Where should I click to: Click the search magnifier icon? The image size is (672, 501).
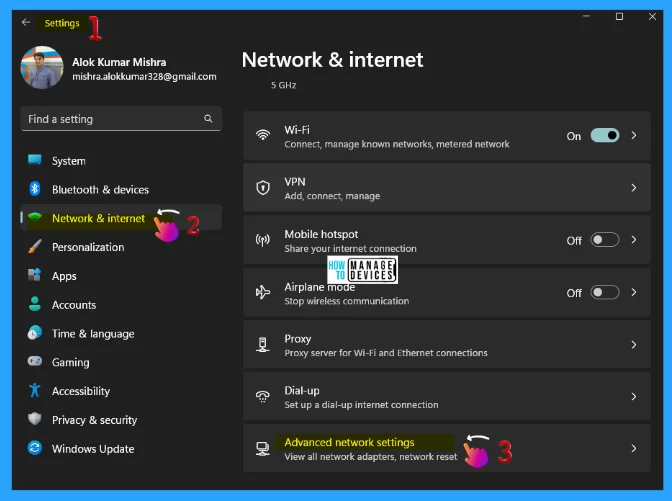point(208,119)
